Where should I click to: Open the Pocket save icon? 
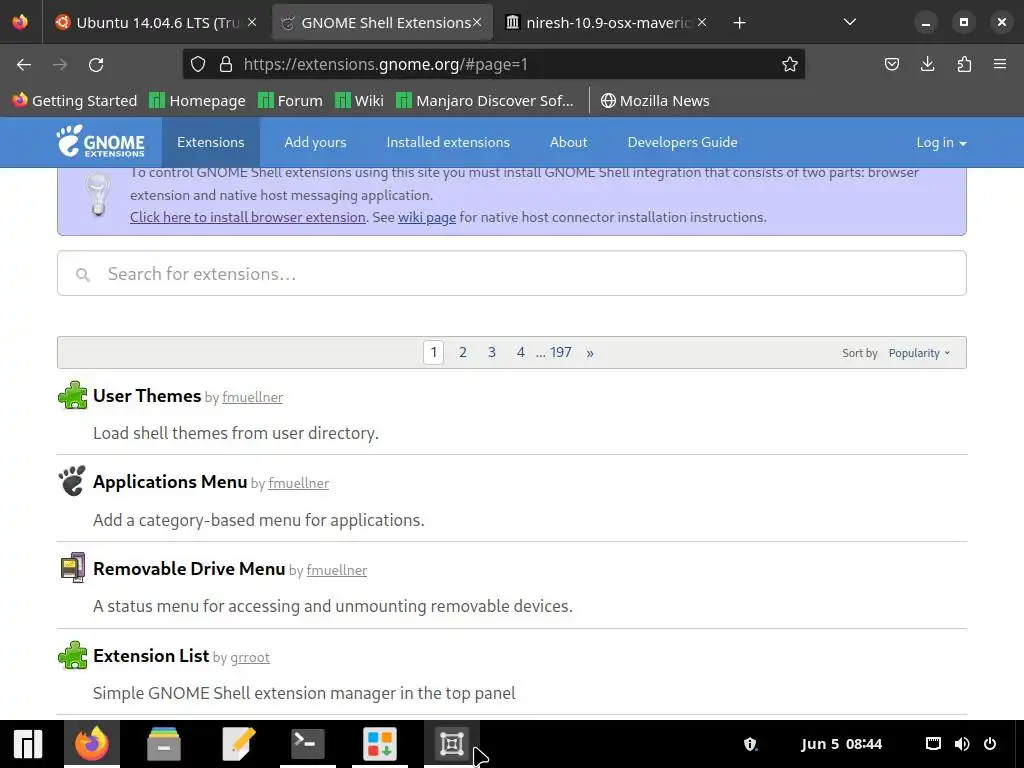point(891,64)
